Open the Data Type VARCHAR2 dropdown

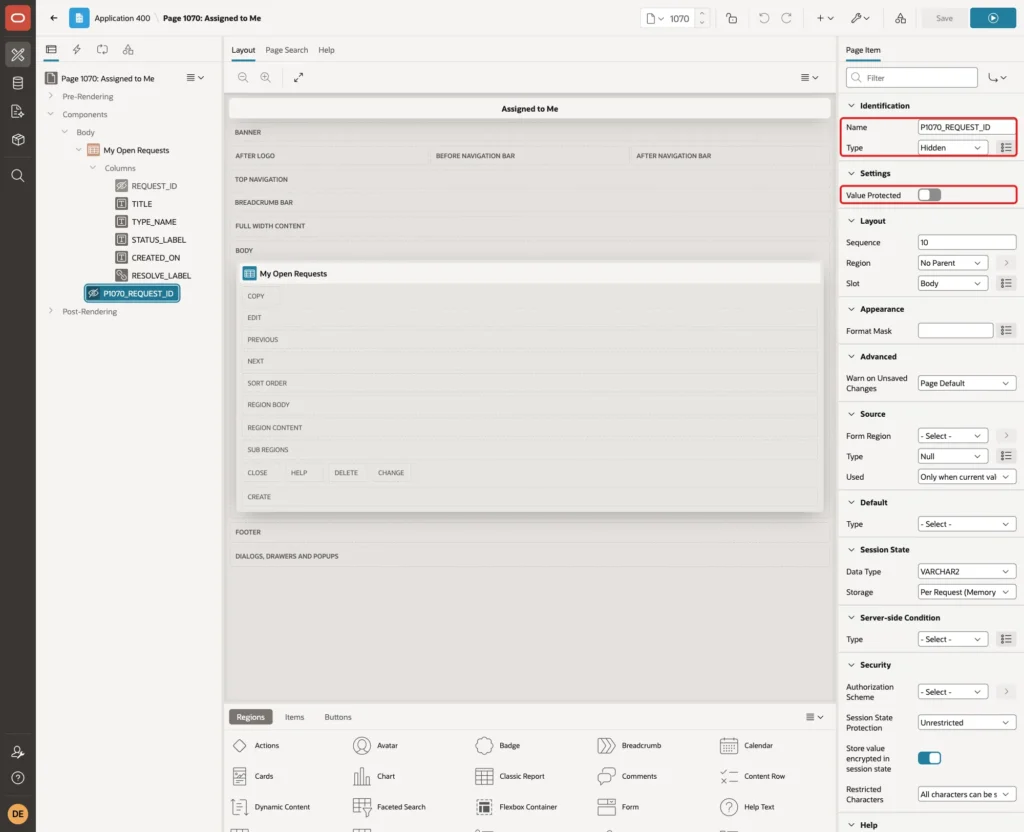click(x=967, y=571)
